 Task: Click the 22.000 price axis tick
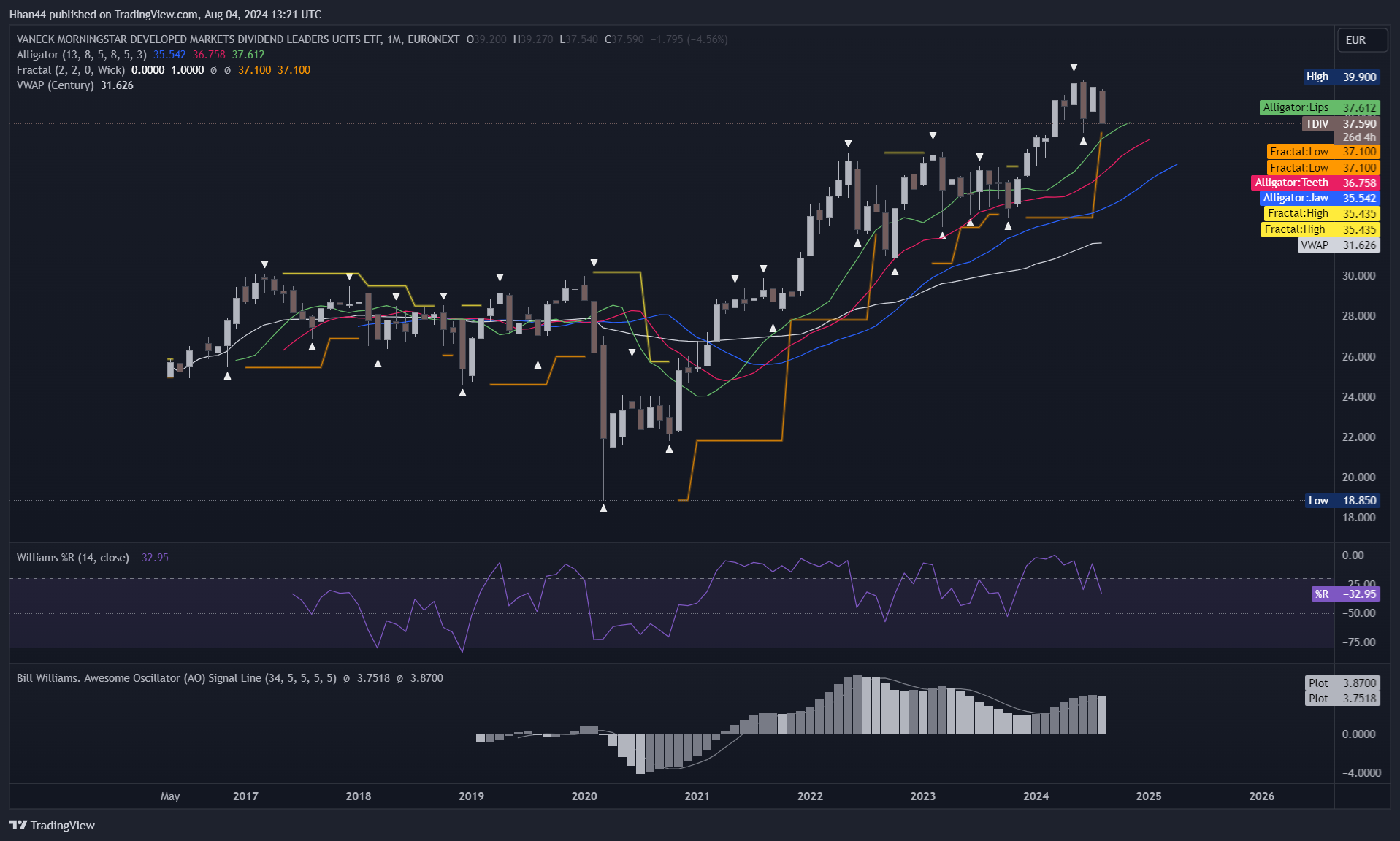pyautogui.click(x=1358, y=437)
